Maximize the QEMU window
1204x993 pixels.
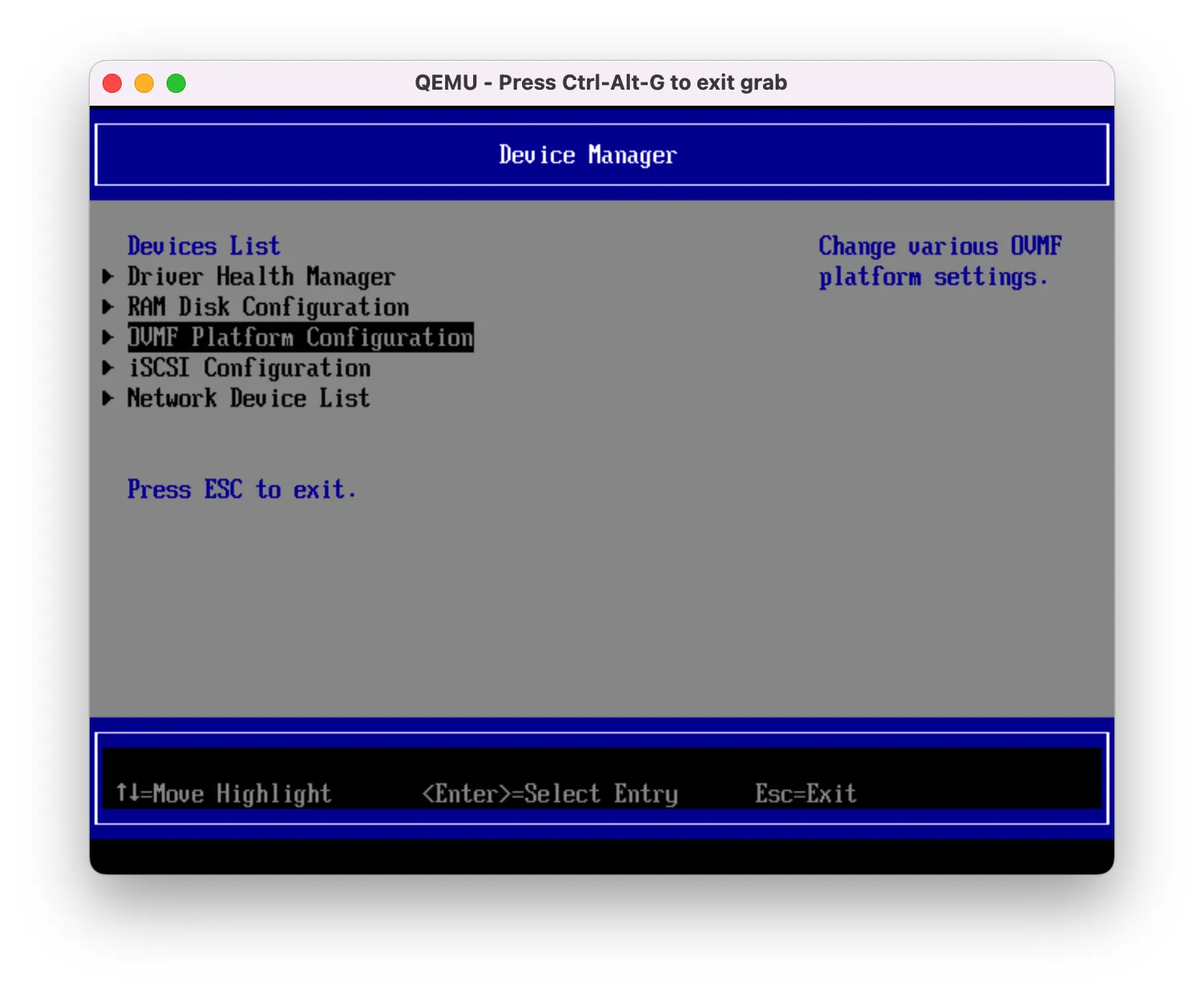point(176,83)
